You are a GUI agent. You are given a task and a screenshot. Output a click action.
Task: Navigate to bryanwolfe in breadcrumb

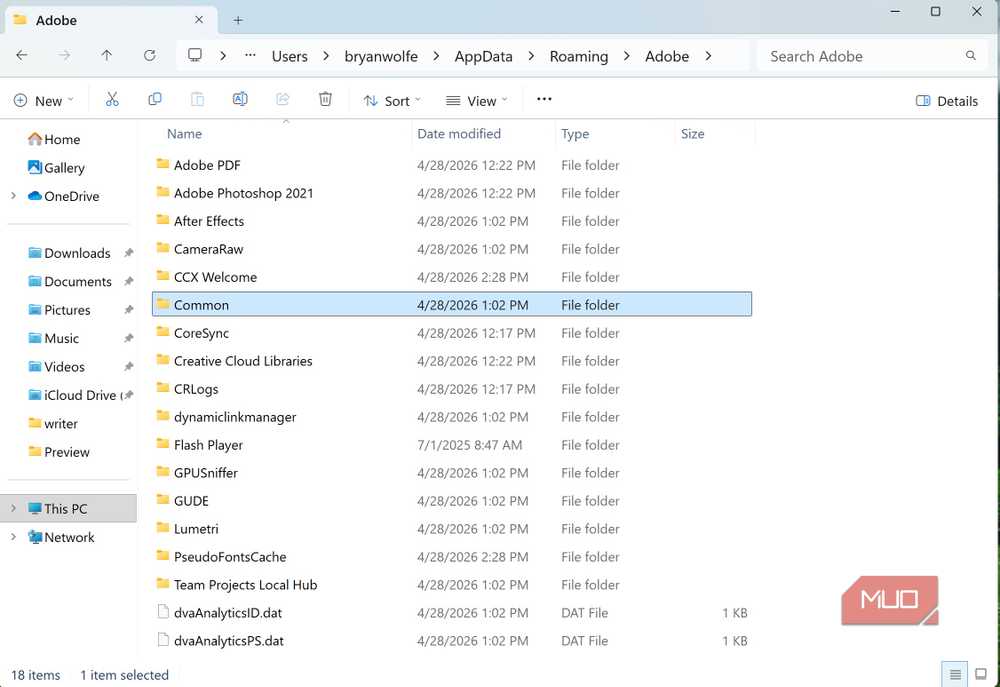coord(381,56)
